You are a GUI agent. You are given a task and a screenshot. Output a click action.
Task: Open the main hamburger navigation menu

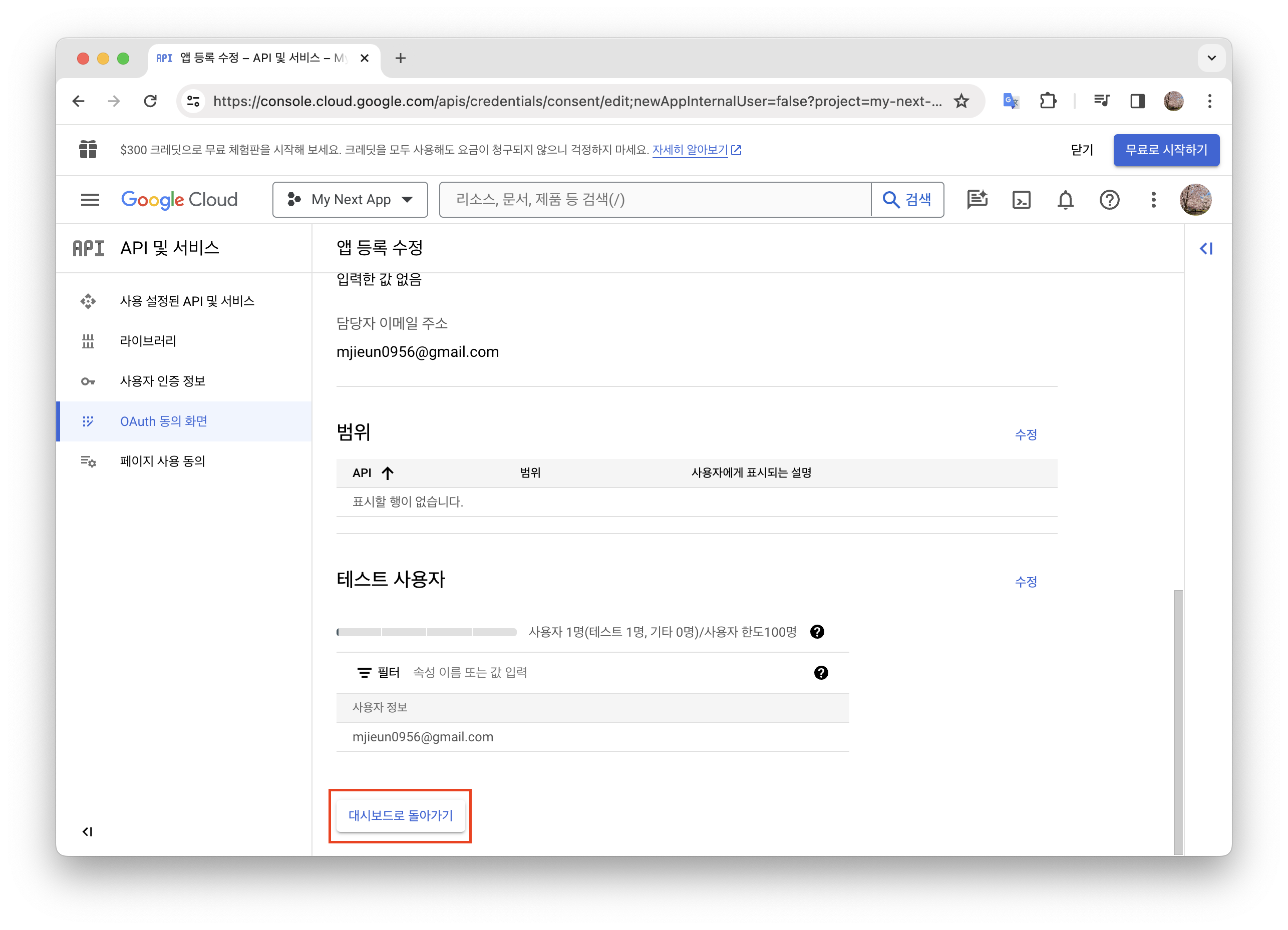90,200
